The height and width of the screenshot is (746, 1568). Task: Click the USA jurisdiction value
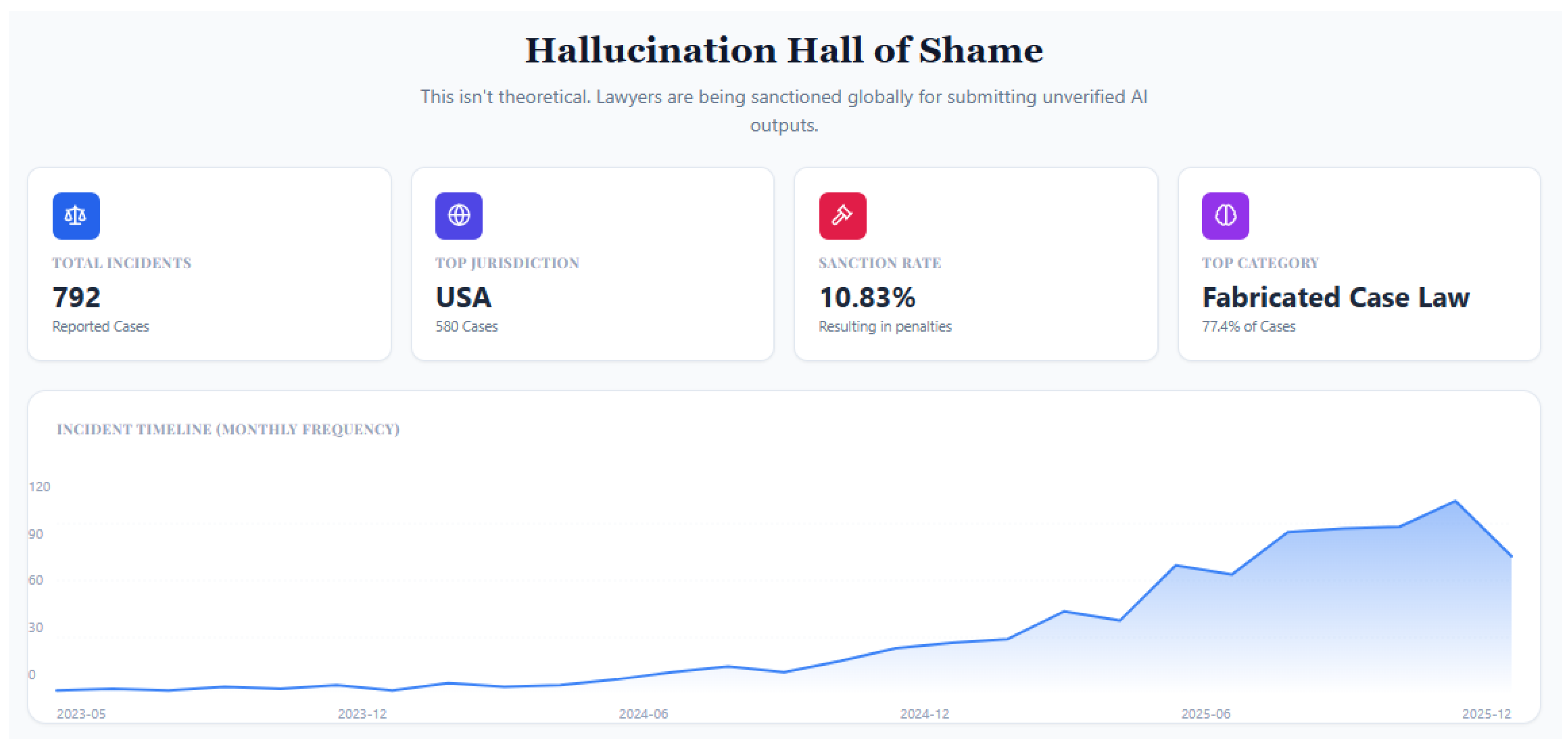[x=463, y=298]
